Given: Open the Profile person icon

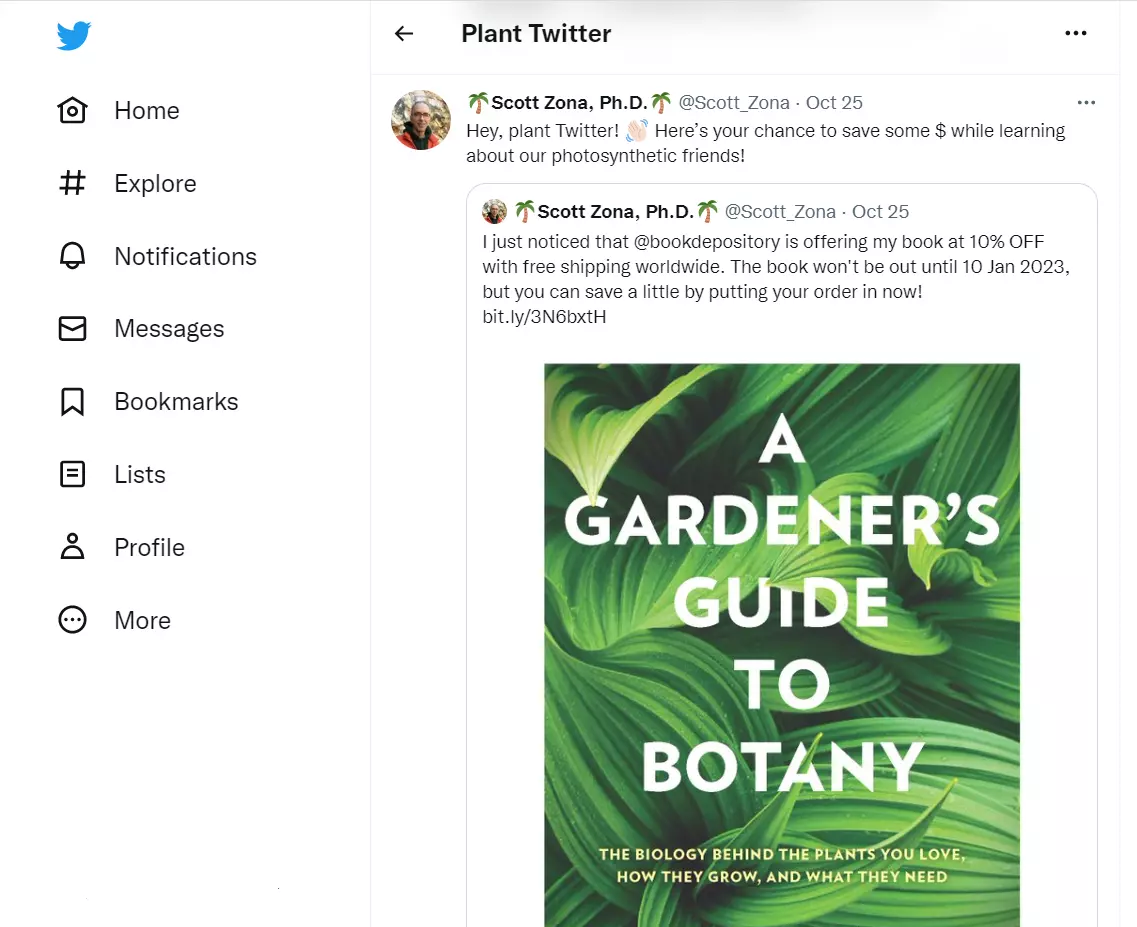Looking at the screenshot, I should [x=73, y=547].
